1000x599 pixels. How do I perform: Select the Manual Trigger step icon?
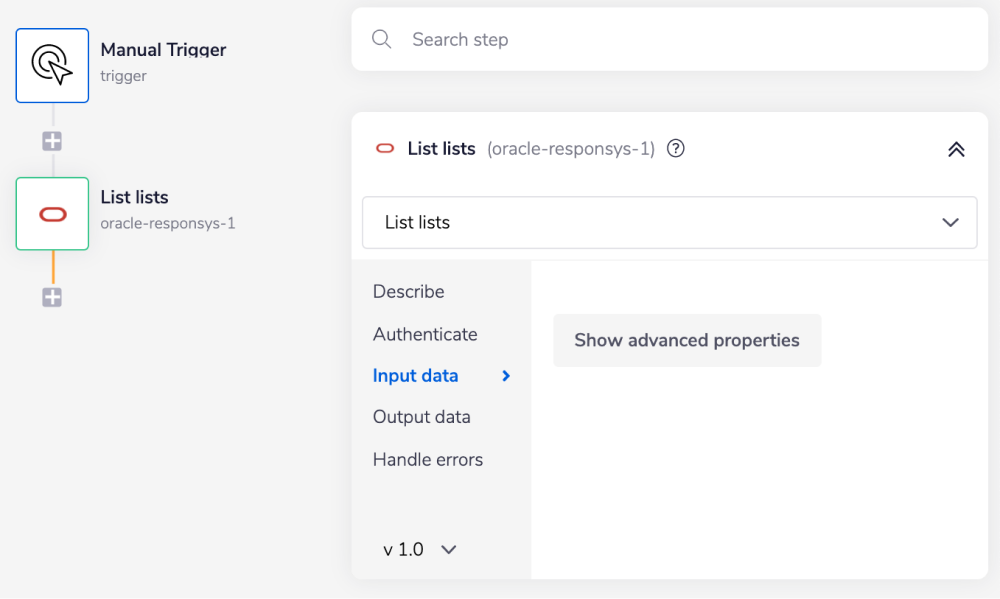point(52,65)
